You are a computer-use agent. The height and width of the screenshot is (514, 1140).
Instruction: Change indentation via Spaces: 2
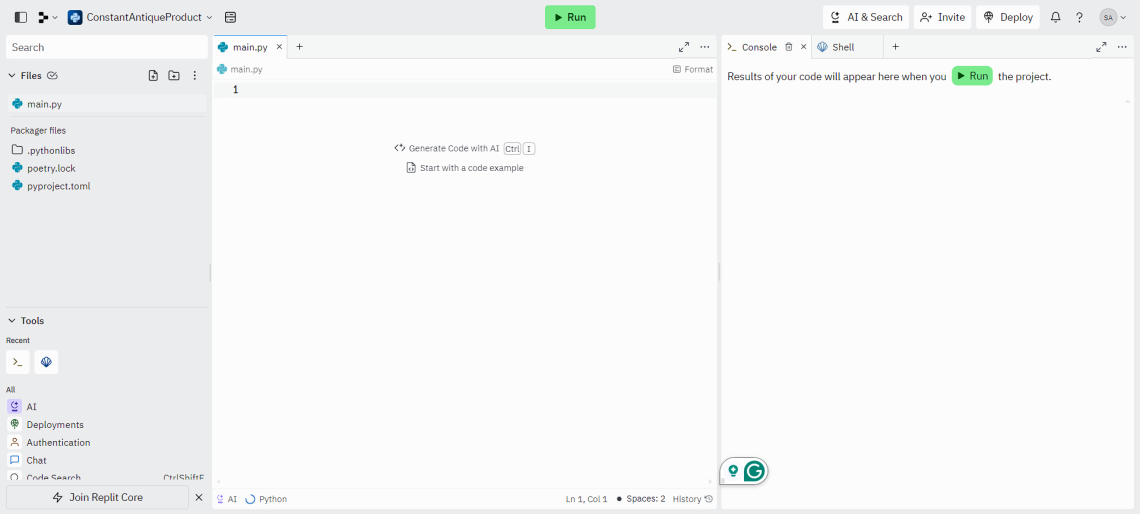[x=641, y=499]
